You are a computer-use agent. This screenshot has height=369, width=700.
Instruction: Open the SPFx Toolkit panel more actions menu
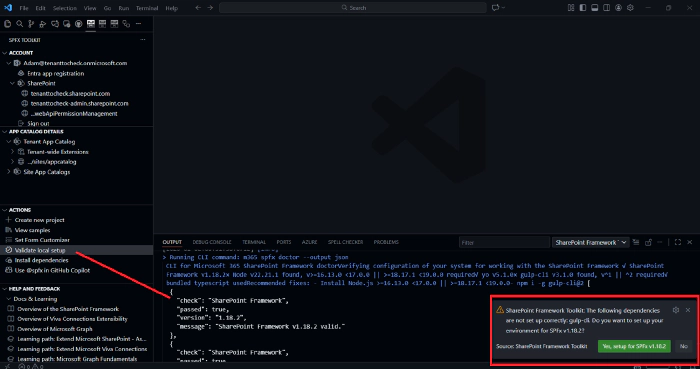point(143,40)
